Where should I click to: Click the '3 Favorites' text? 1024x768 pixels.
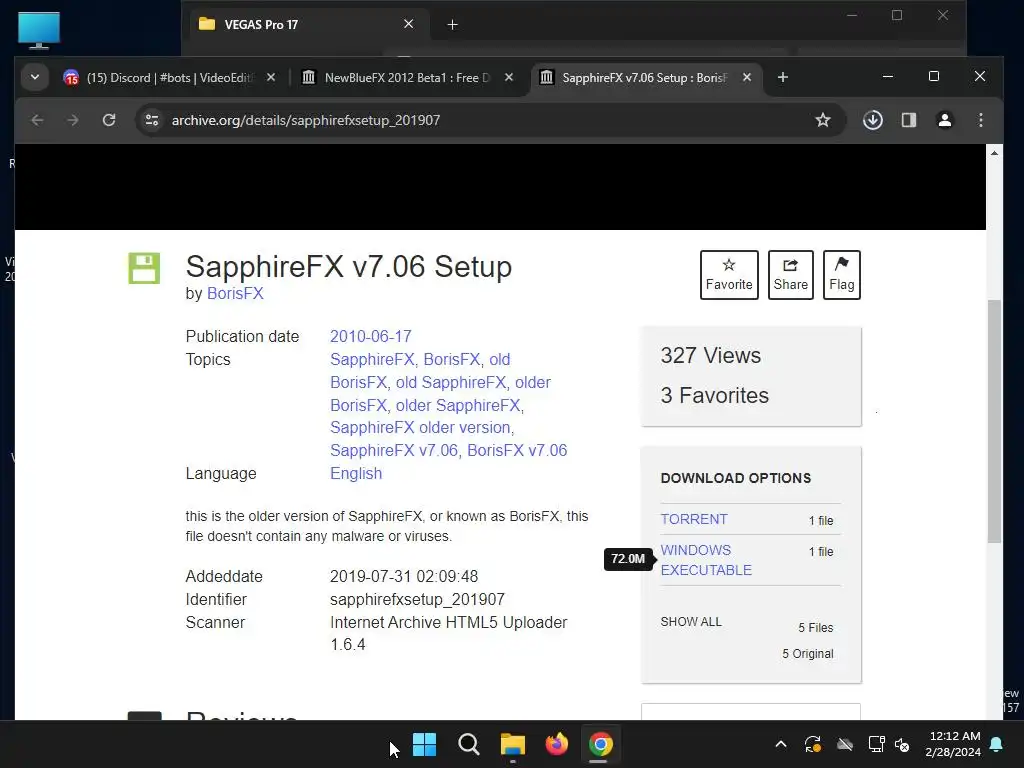(714, 395)
